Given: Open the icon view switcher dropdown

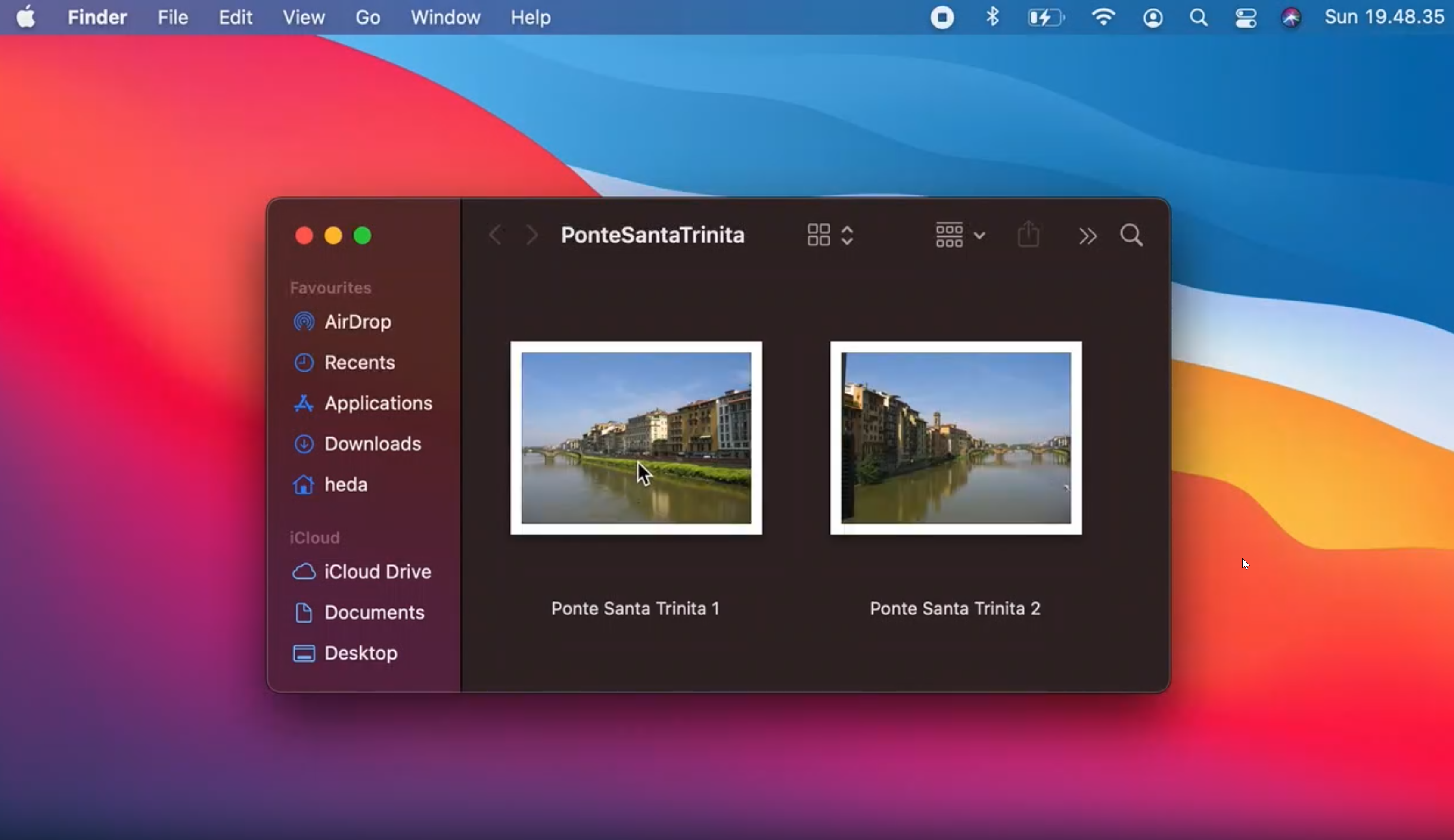Looking at the screenshot, I should point(830,236).
